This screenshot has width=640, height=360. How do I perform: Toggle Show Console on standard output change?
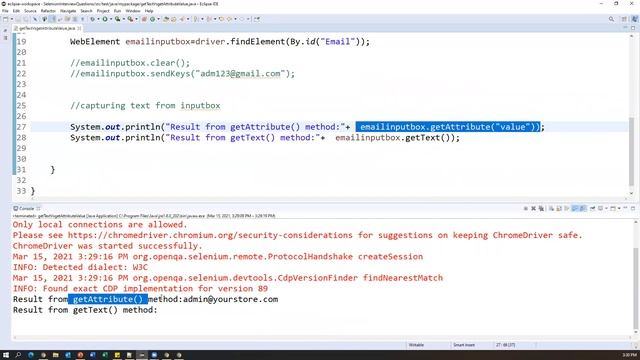(x=575, y=209)
